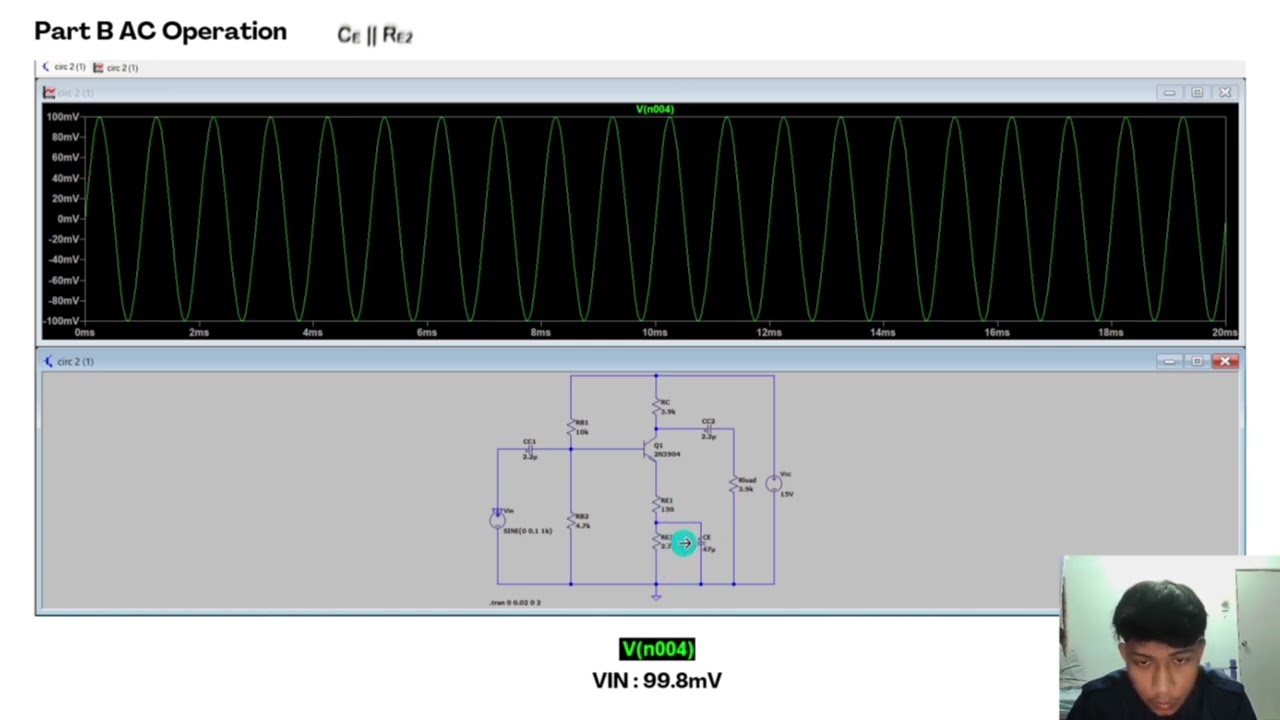
Task: Click the CC2 2.2µ output capacitor
Action: click(x=708, y=429)
